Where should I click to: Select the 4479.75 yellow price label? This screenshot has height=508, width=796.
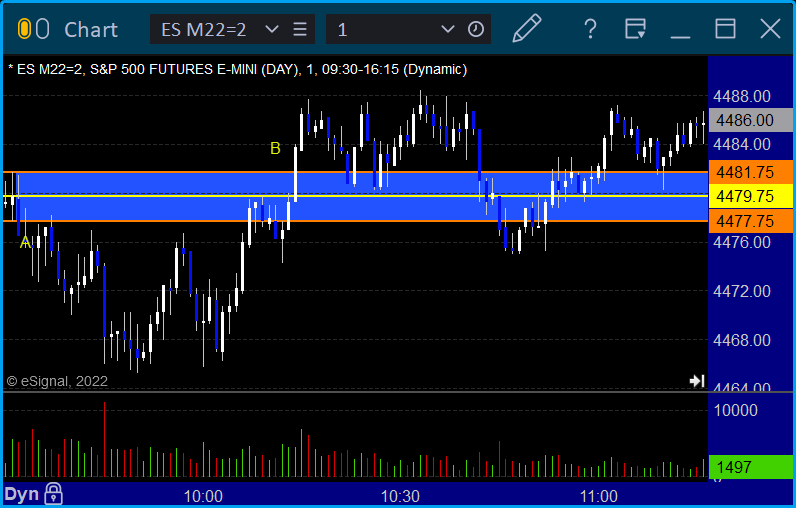(x=751, y=196)
